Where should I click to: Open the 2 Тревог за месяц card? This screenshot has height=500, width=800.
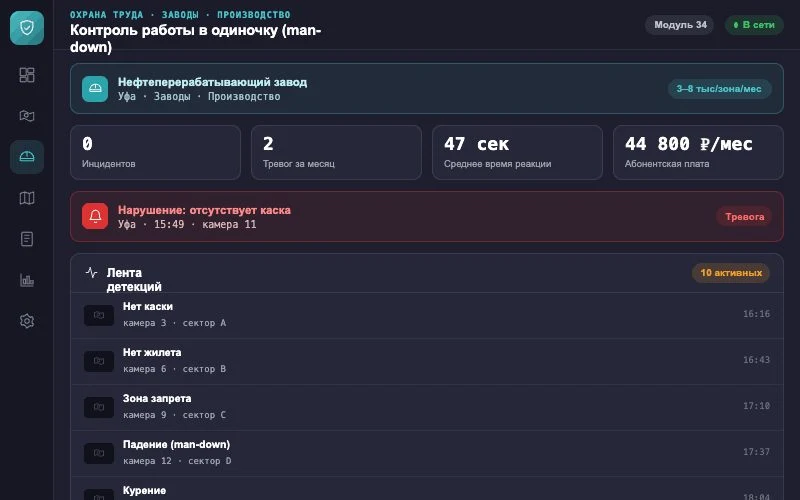tap(336, 153)
